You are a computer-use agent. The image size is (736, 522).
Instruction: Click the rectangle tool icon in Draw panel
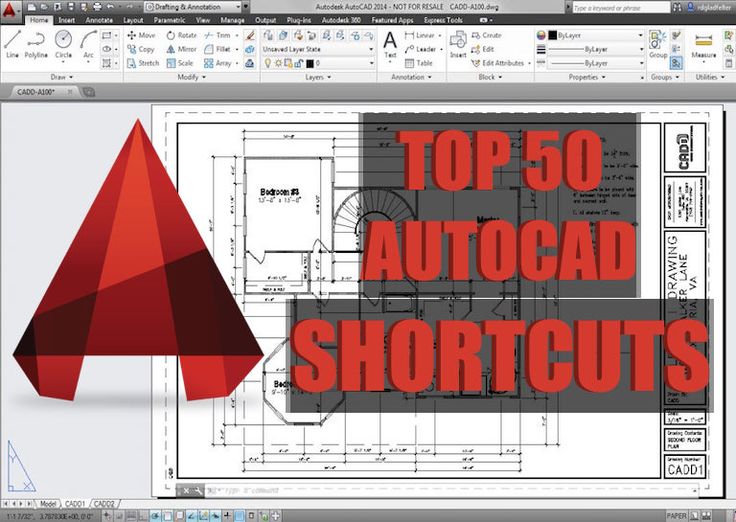coord(107,35)
